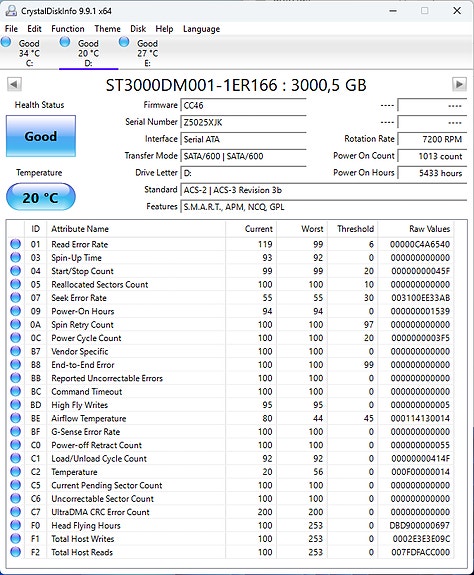Click Power On Count value 1013 count
Viewport: 474px width, 575px height.
click(432, 156)
